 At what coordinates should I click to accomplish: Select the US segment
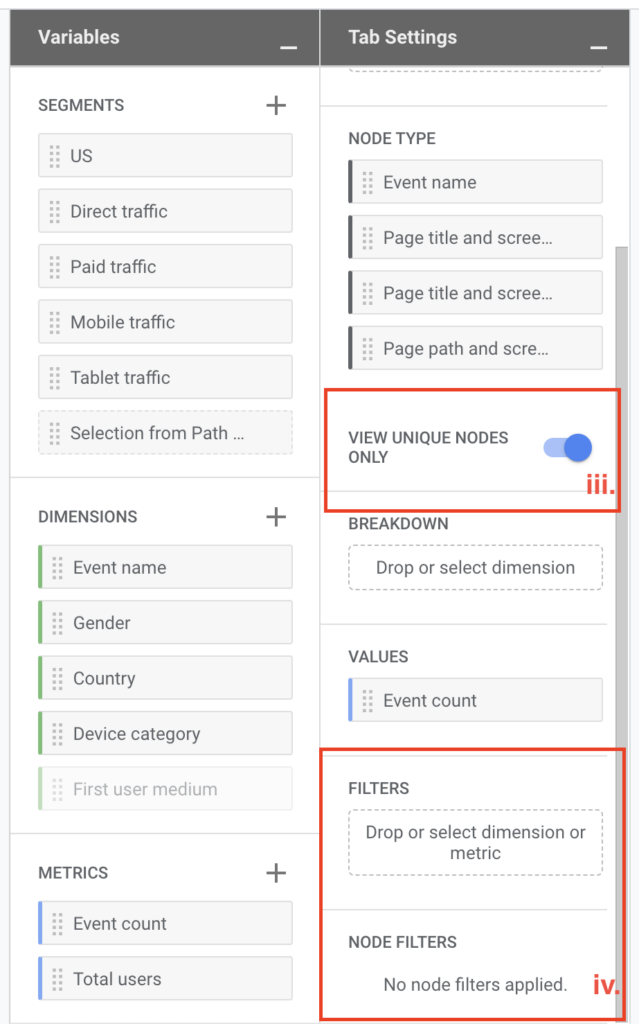point(165,156)
